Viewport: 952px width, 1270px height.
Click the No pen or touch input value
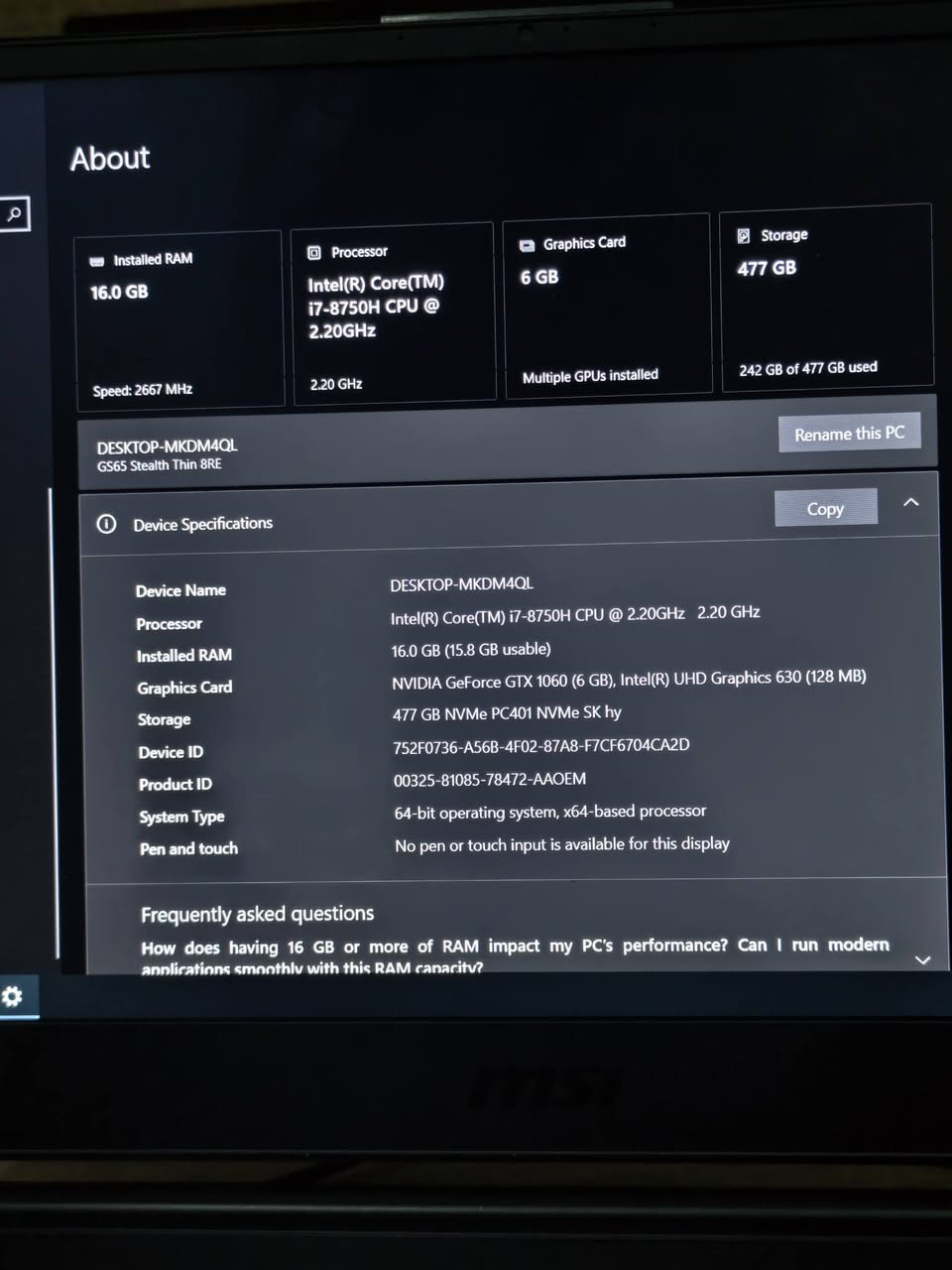(562, 844)
